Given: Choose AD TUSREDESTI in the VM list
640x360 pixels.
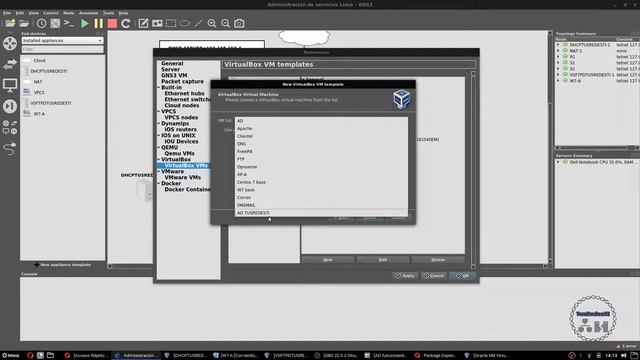Looking at the screenshot, I should point(321,213).
